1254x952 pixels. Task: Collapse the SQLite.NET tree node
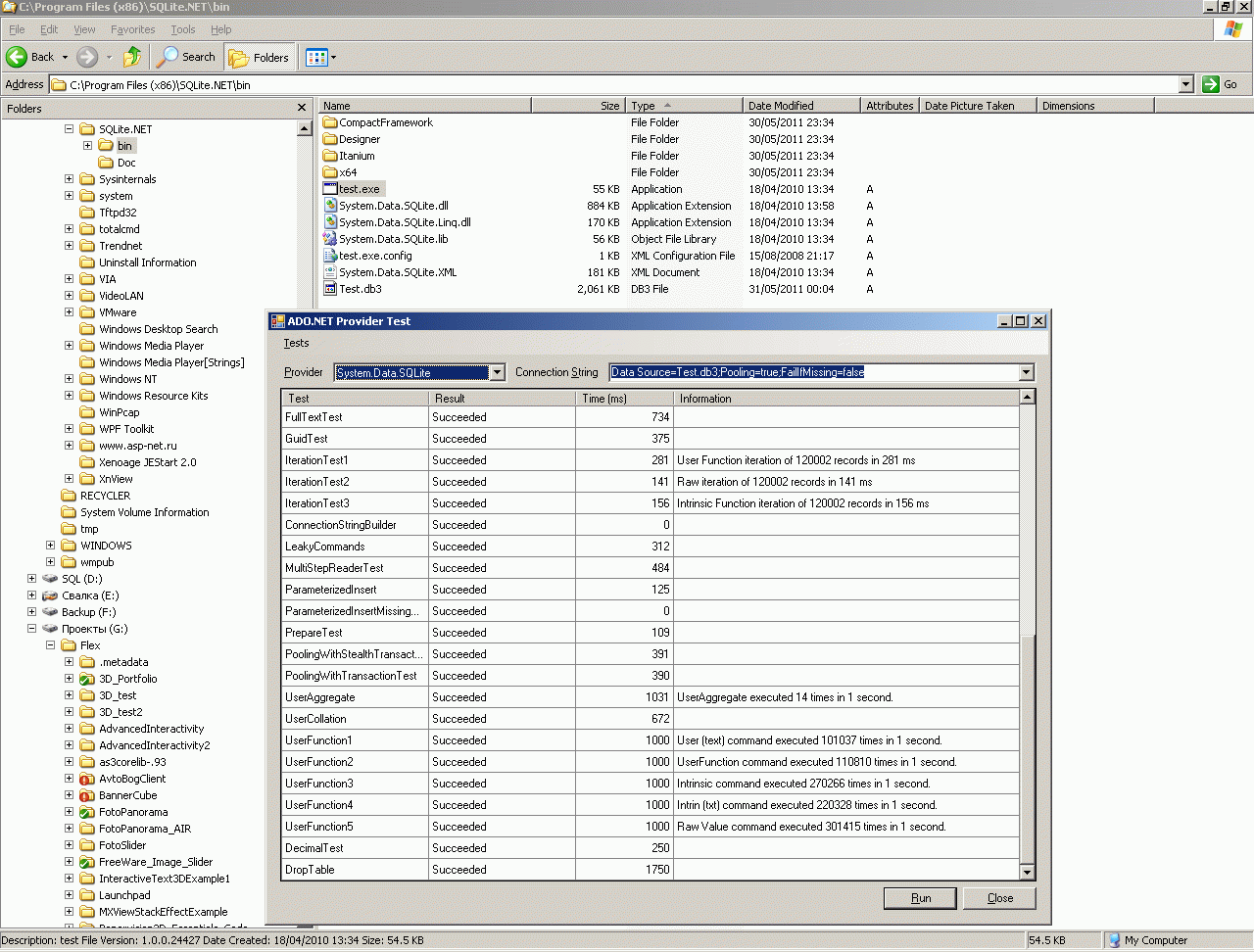click(x=69, y=129)
